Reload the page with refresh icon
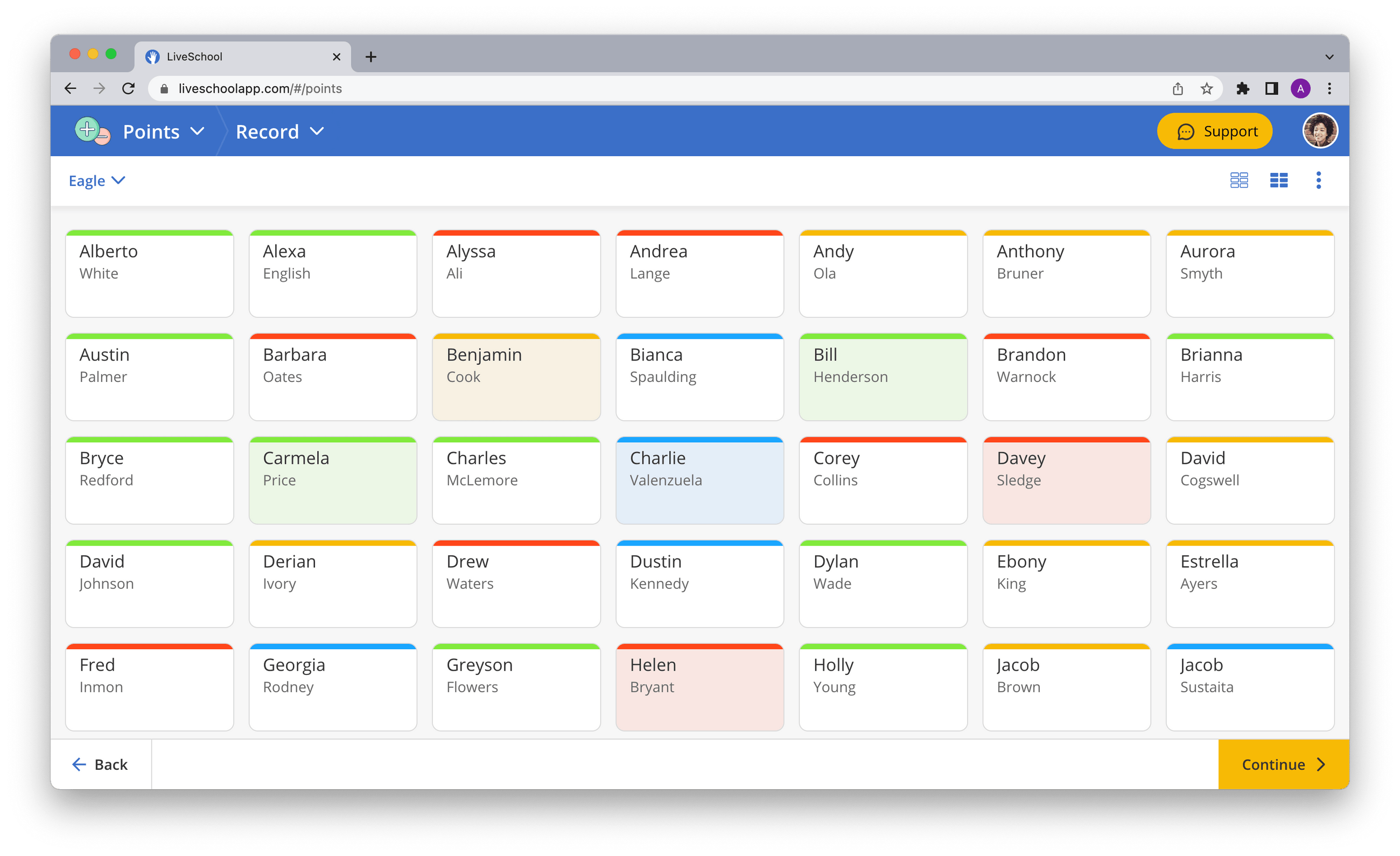 click(x=128, y=89)
